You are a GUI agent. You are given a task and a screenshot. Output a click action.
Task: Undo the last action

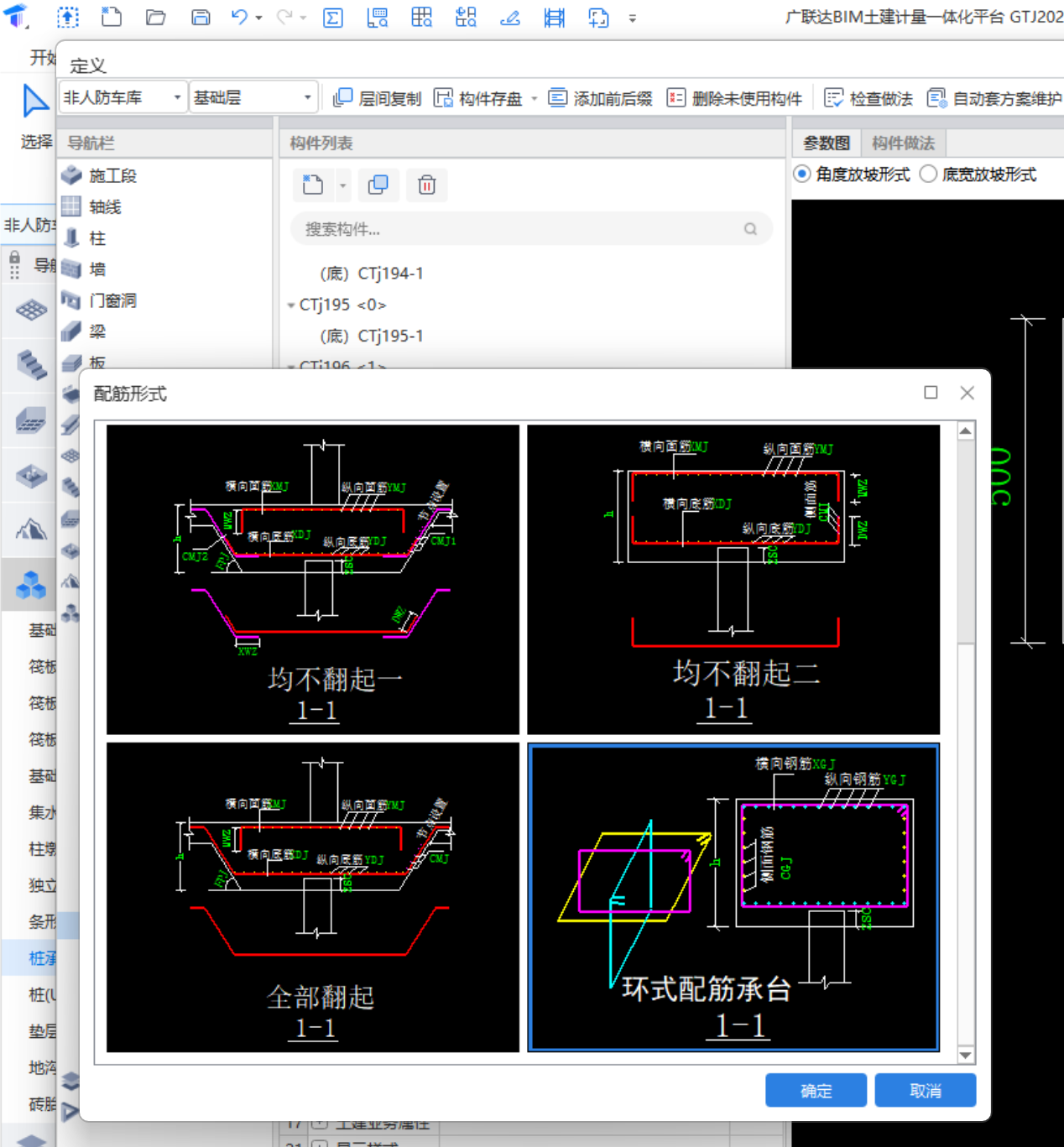tap(240, 17)
